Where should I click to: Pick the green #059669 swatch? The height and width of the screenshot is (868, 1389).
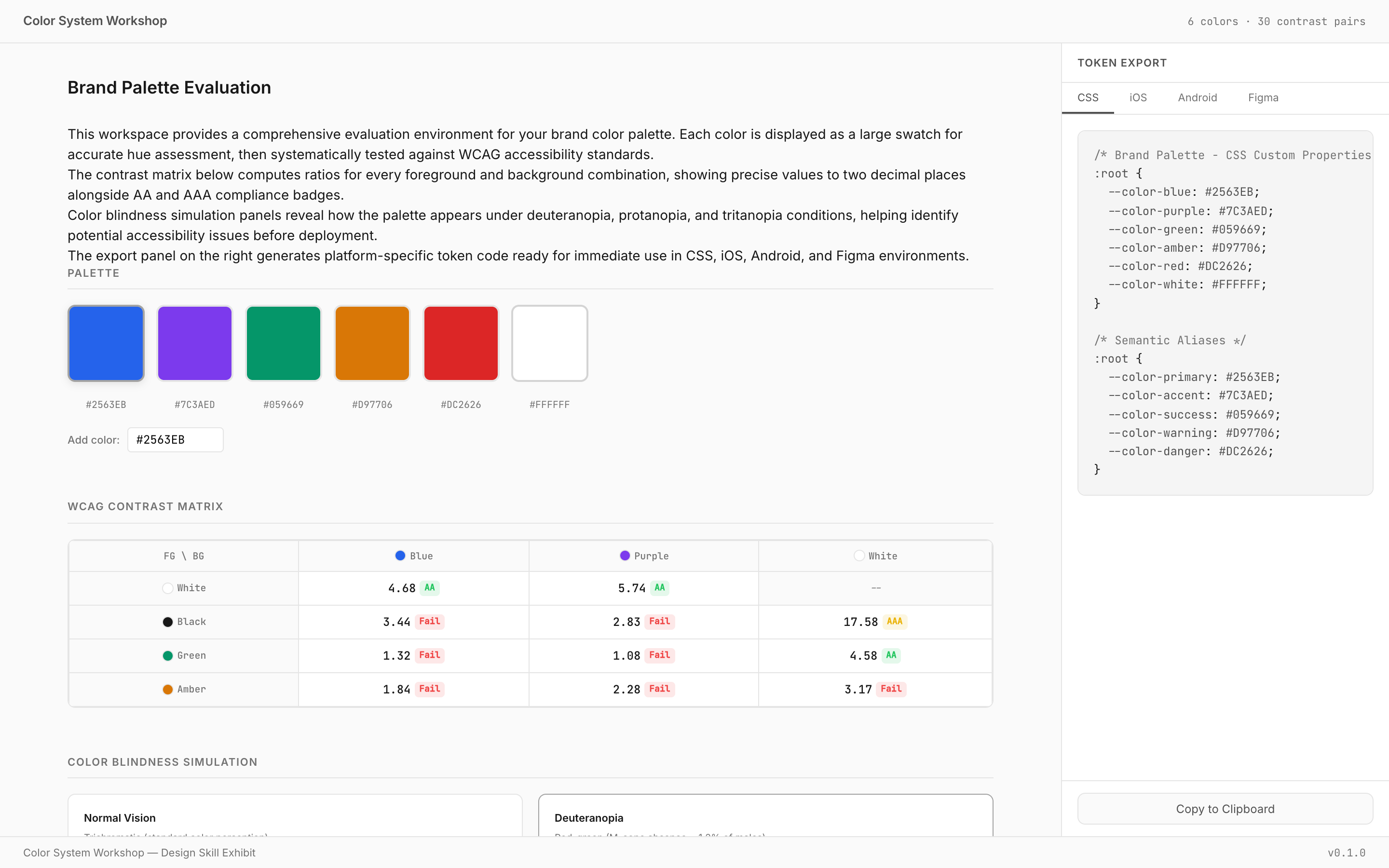(x=283, y=343)
